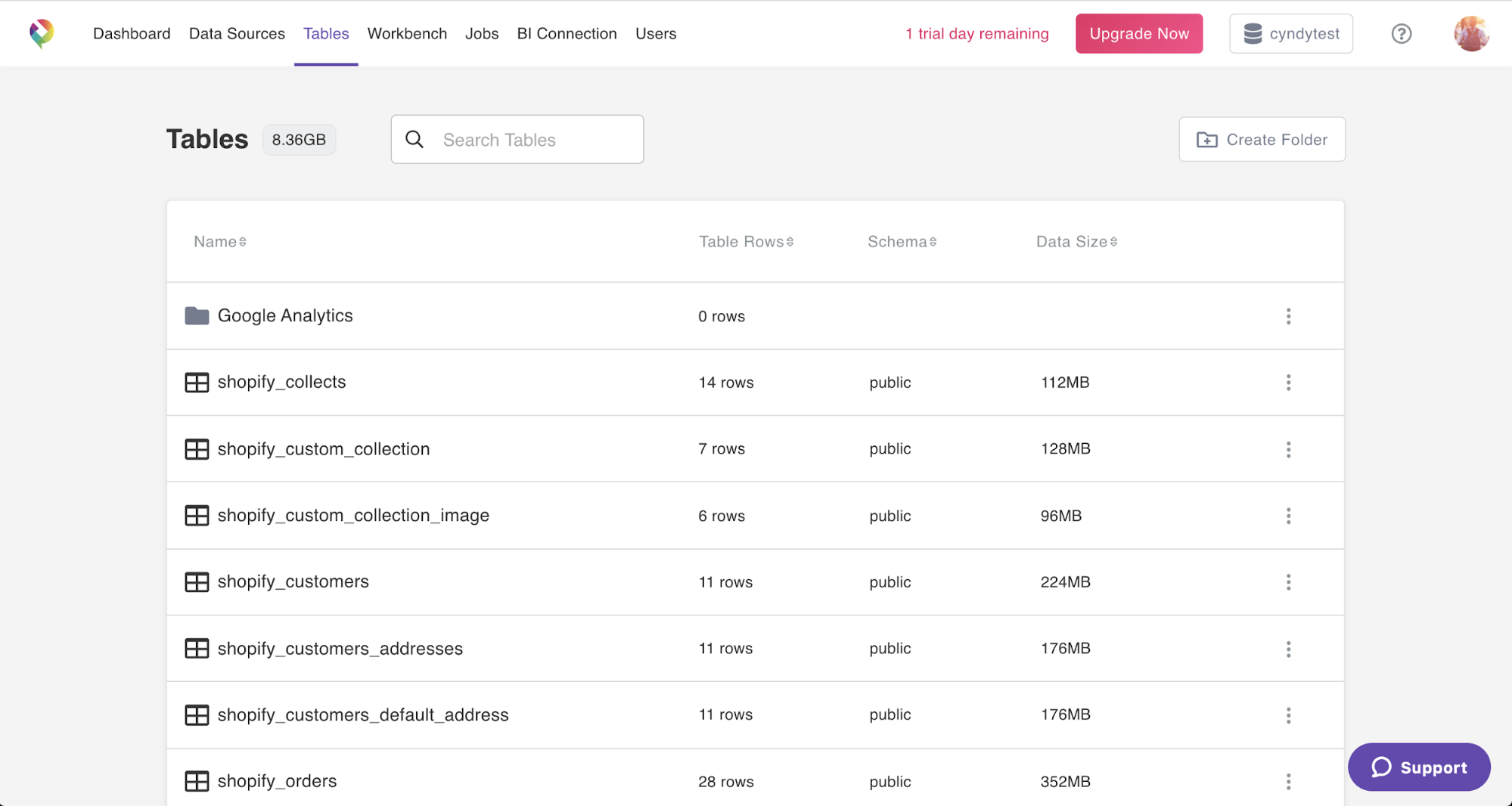Open the Data Sources tab
Viewport: 1512px width, 806px height.
[x=237, y=33]
